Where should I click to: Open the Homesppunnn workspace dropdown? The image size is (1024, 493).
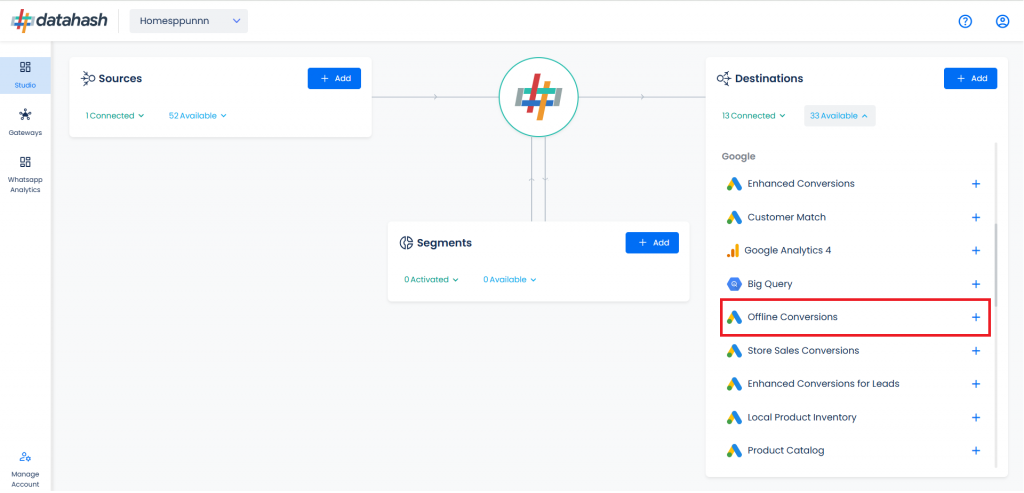(x=189, y=21)
